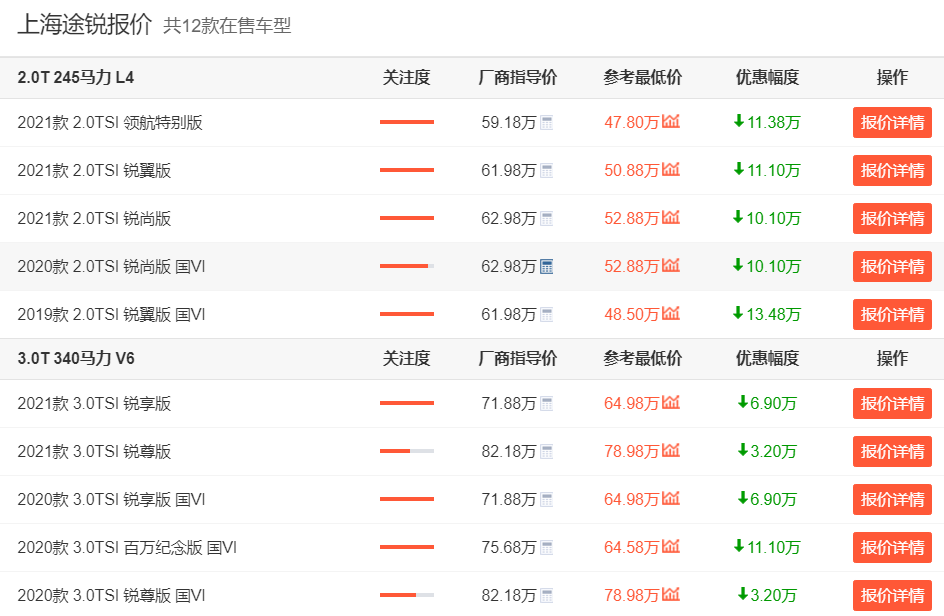Open the 2020款 2.0TSI 锐尚版 国VI link
Image resolution: width=944 pixels, height=616 pixels.
click(111, 267)
